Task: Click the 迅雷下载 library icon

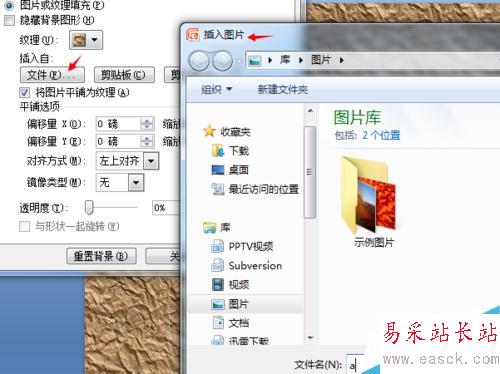Action: (218, 340)
